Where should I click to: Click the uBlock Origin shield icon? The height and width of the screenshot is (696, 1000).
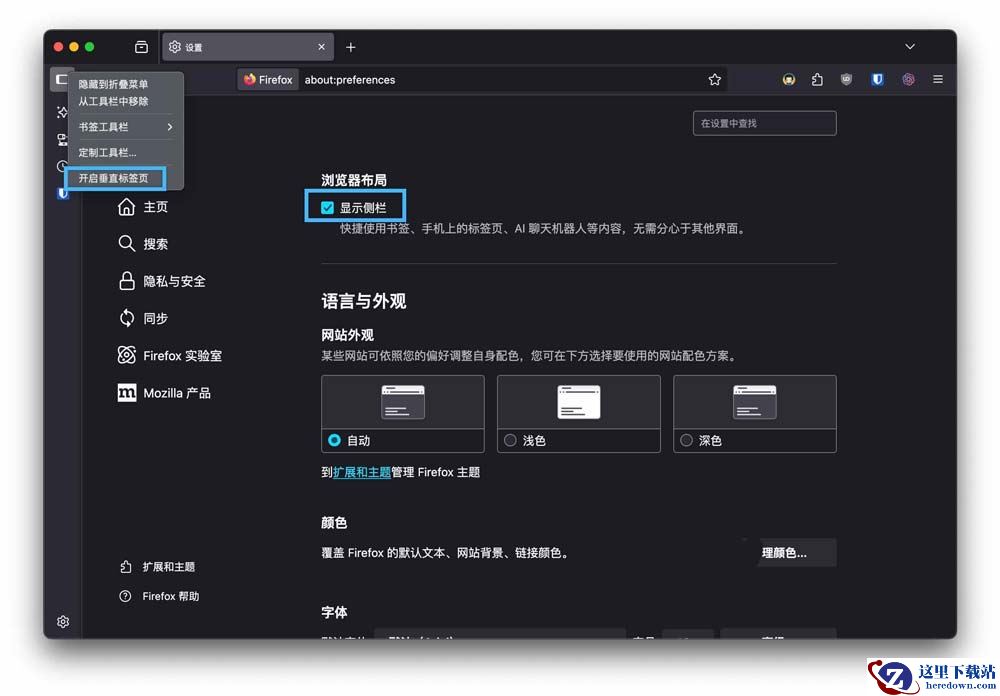pyautogui.click(x=846, y=80)
